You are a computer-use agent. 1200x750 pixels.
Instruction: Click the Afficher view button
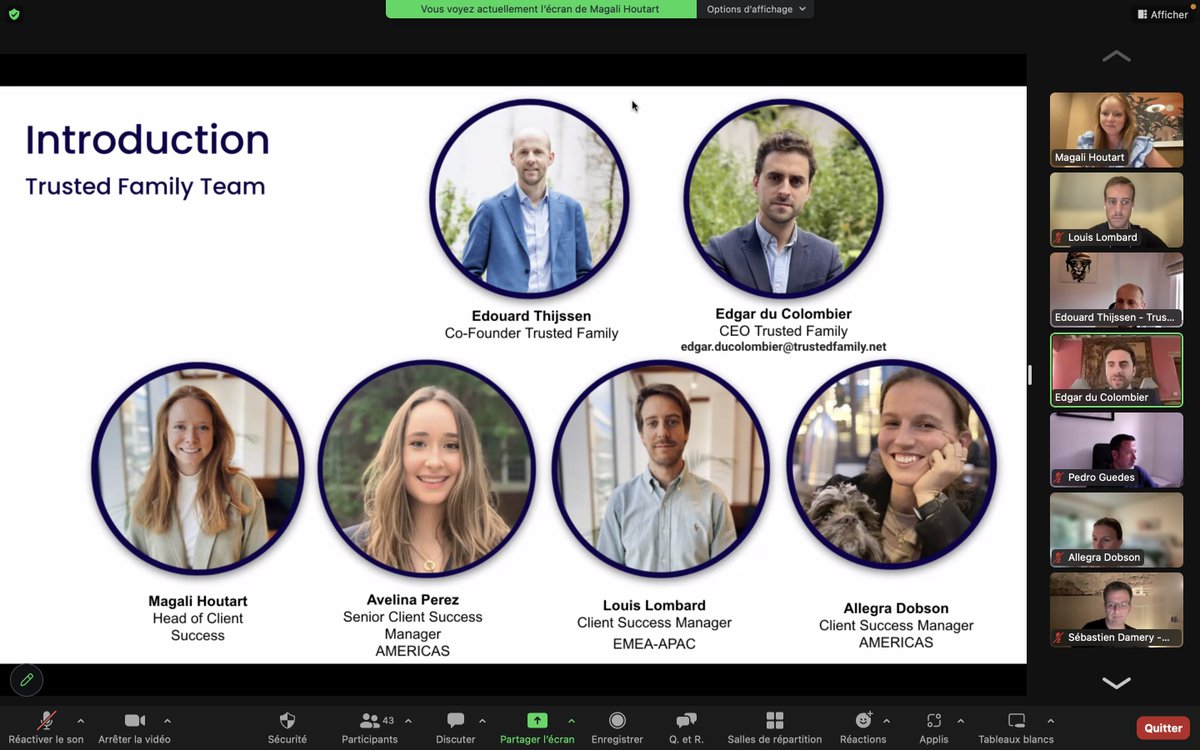point(1162,14)
